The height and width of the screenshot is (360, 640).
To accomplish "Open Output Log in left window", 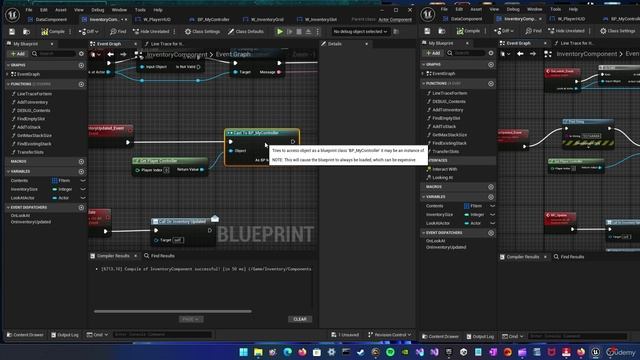I will [65, 335].
